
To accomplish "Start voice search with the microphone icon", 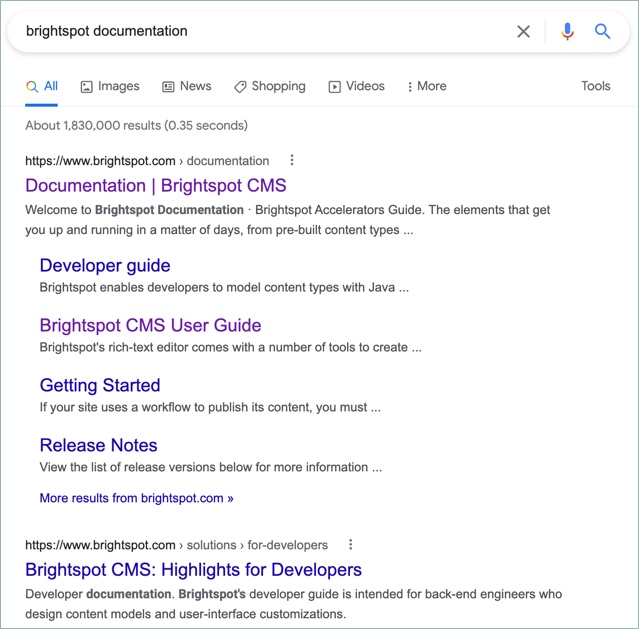I will click(x=567, y=31).
